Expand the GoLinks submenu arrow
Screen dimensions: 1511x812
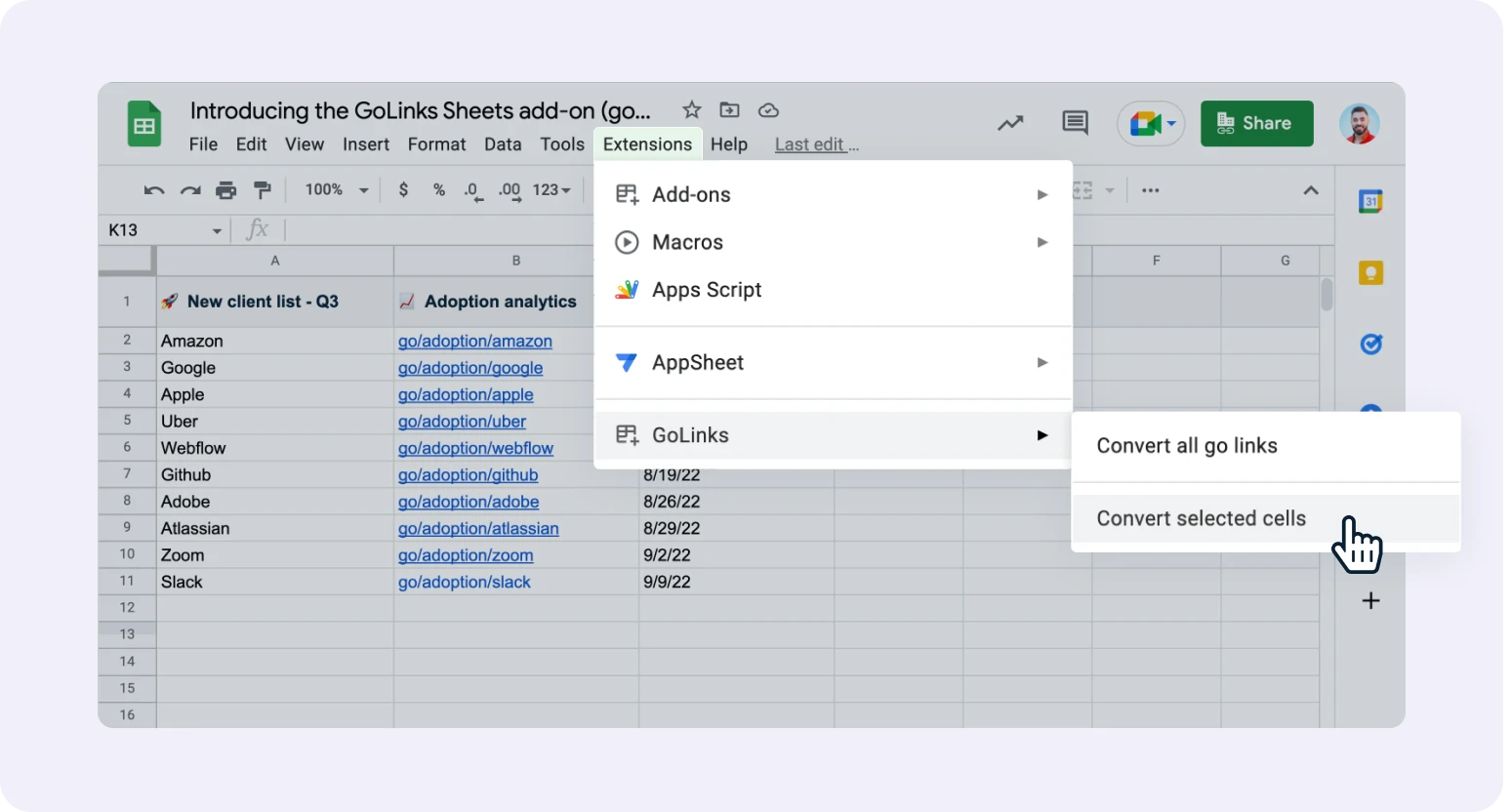click(x=1042, y=436)
